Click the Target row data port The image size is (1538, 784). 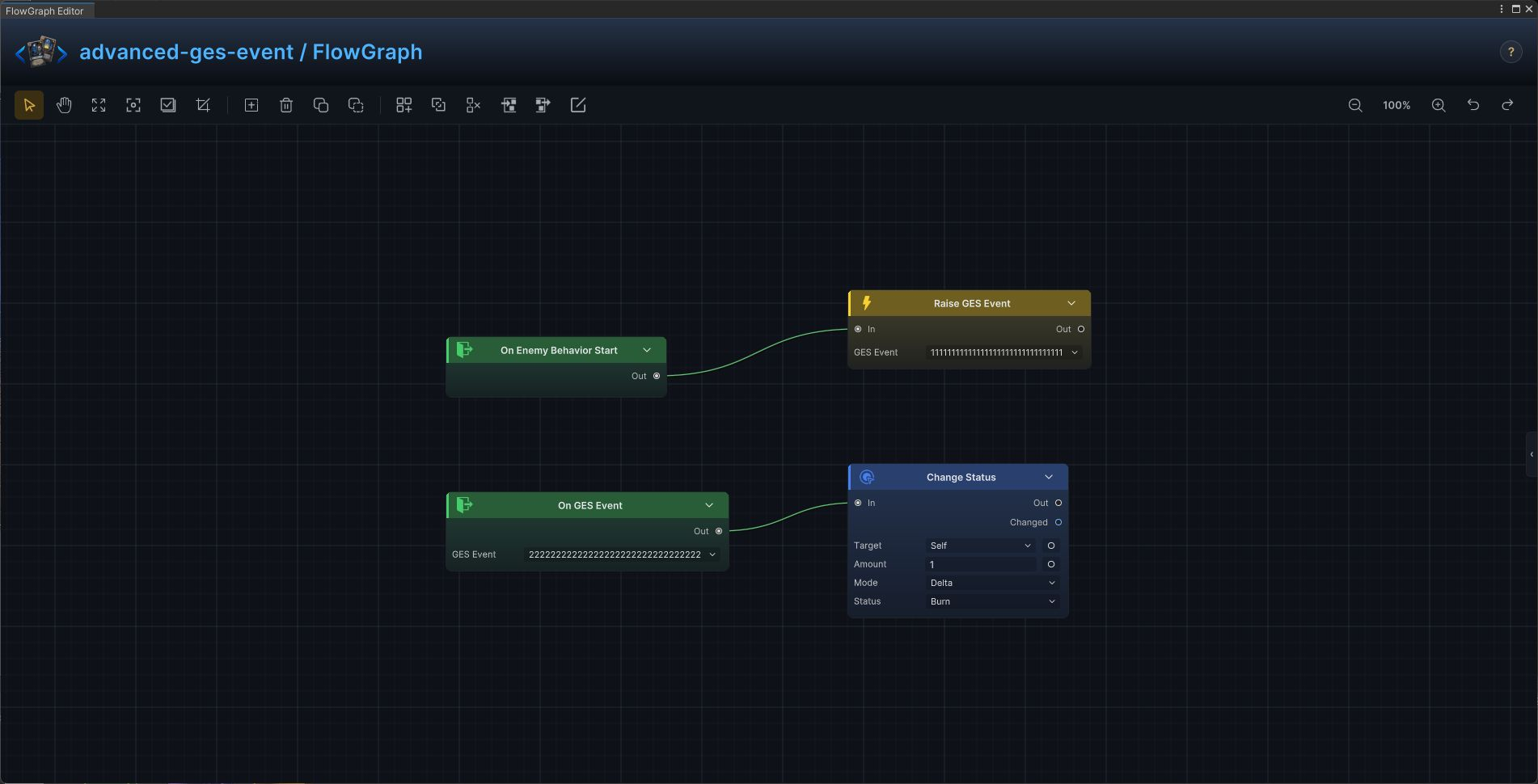click(x=1051, y=546)
